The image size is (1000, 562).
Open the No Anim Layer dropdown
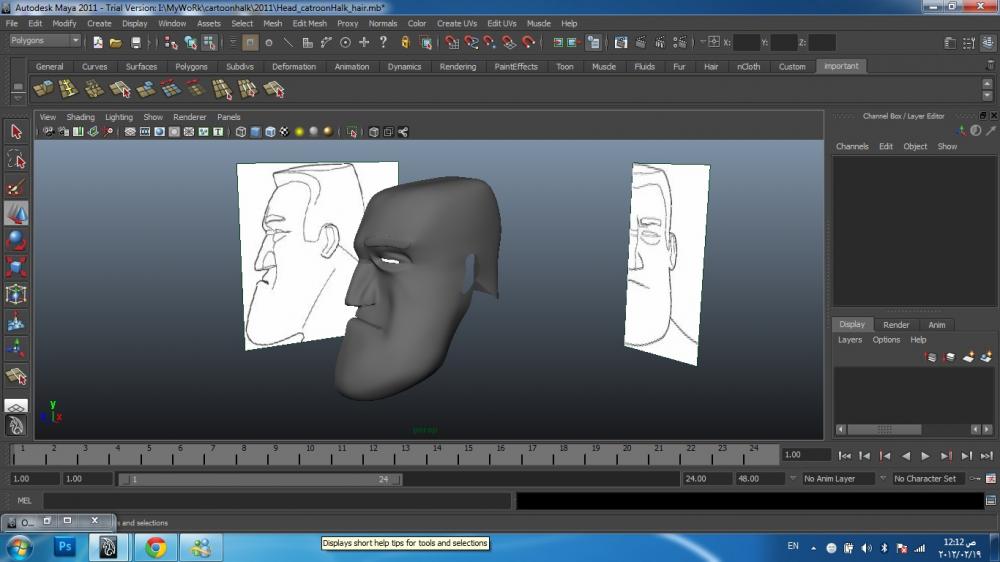(838, 479)
